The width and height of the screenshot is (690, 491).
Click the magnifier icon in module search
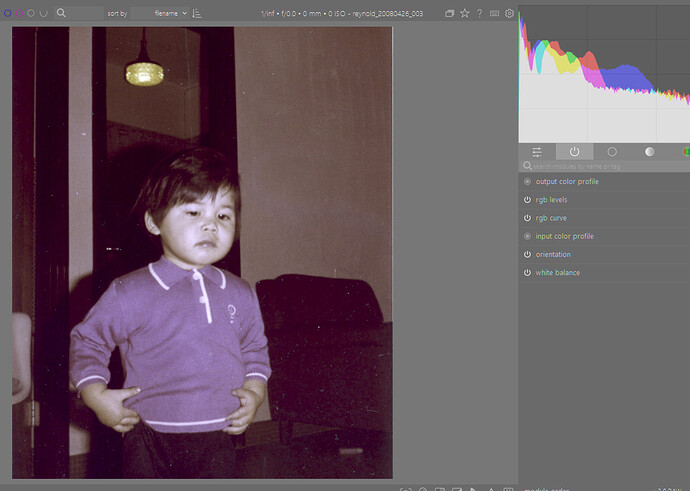pyautogui.click(x=527, y=166)
